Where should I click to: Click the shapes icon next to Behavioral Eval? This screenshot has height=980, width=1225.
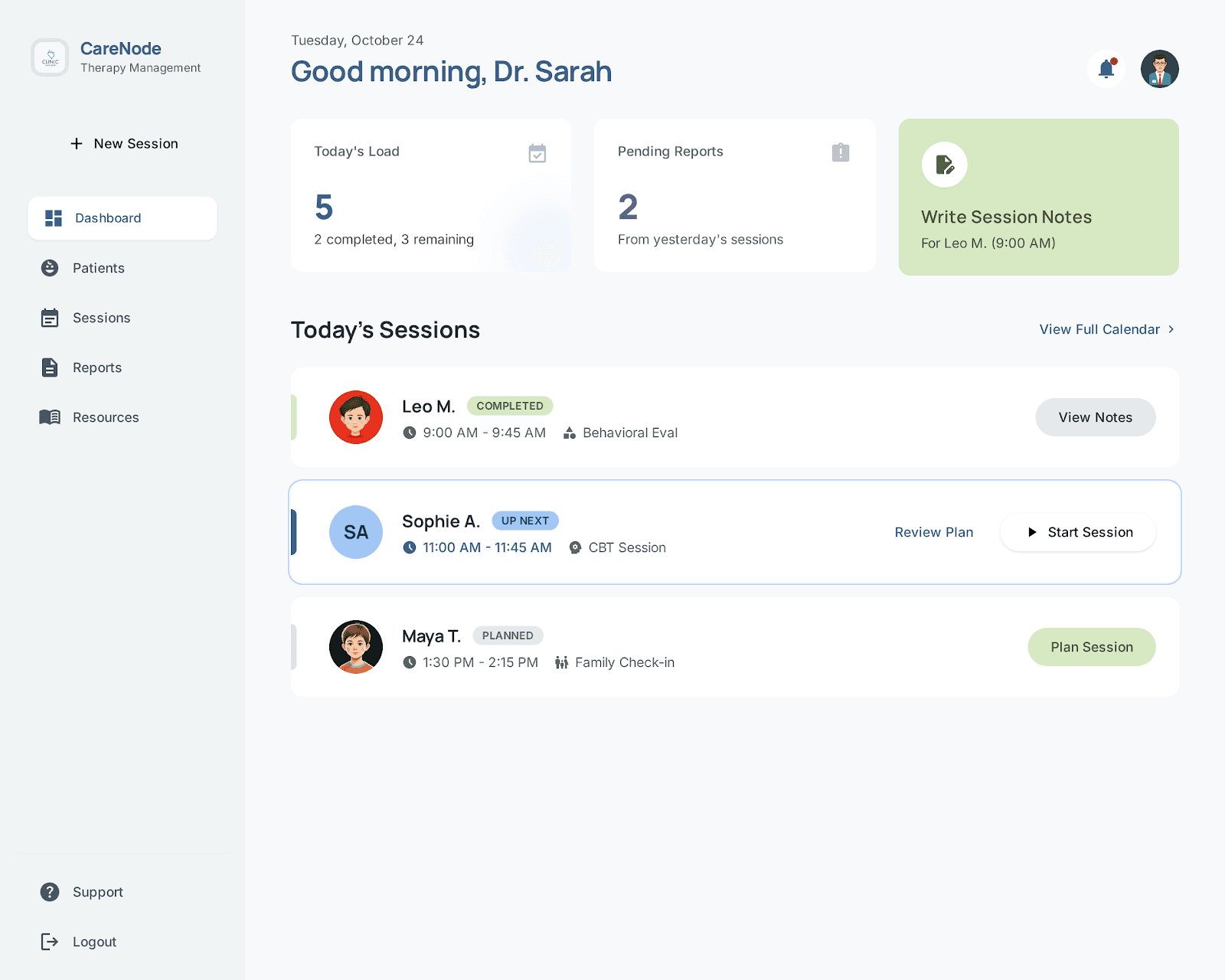pos(570,433)
